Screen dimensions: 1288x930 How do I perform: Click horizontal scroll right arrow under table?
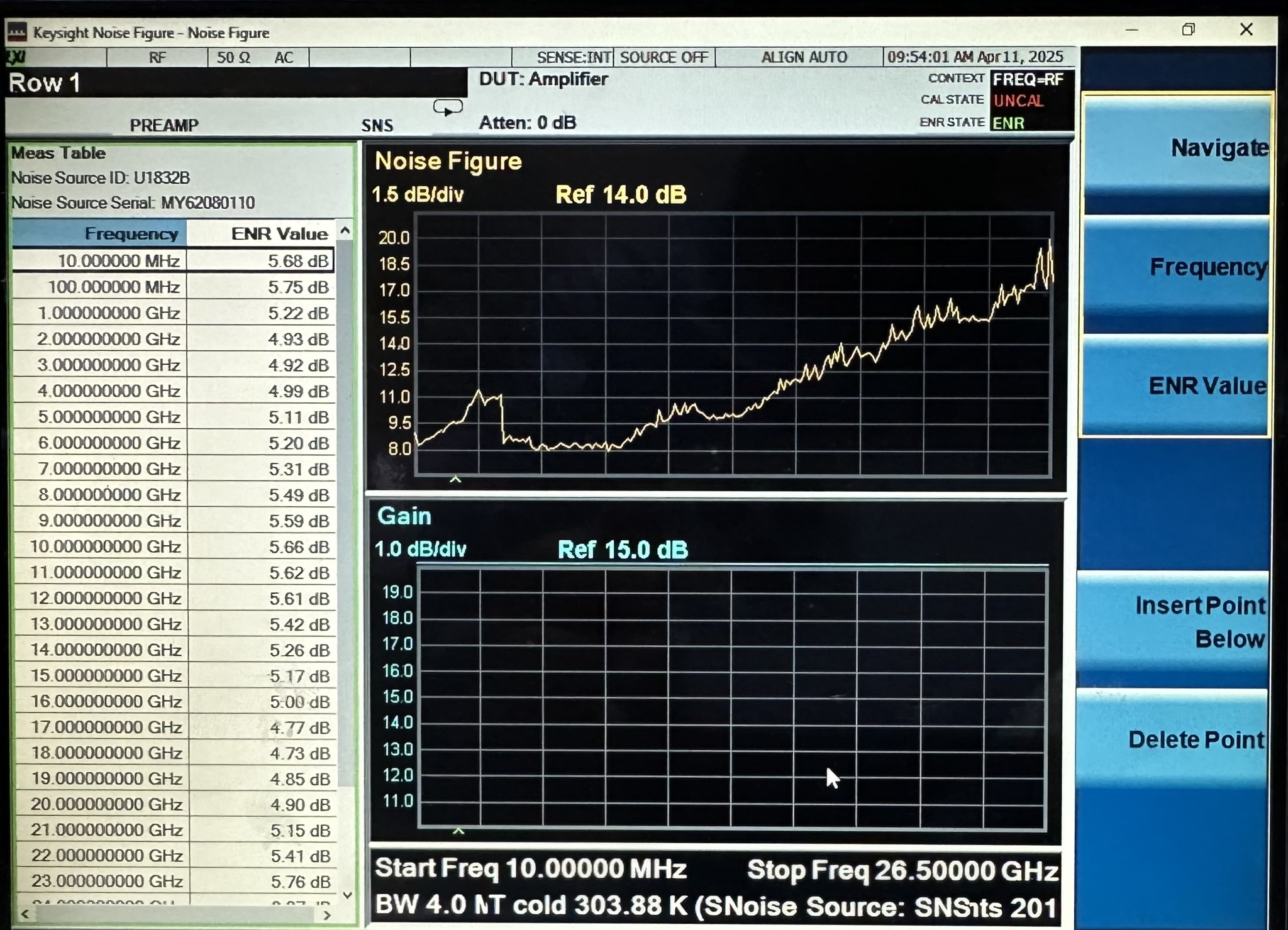pyautogui.click(x=327, y=915)
